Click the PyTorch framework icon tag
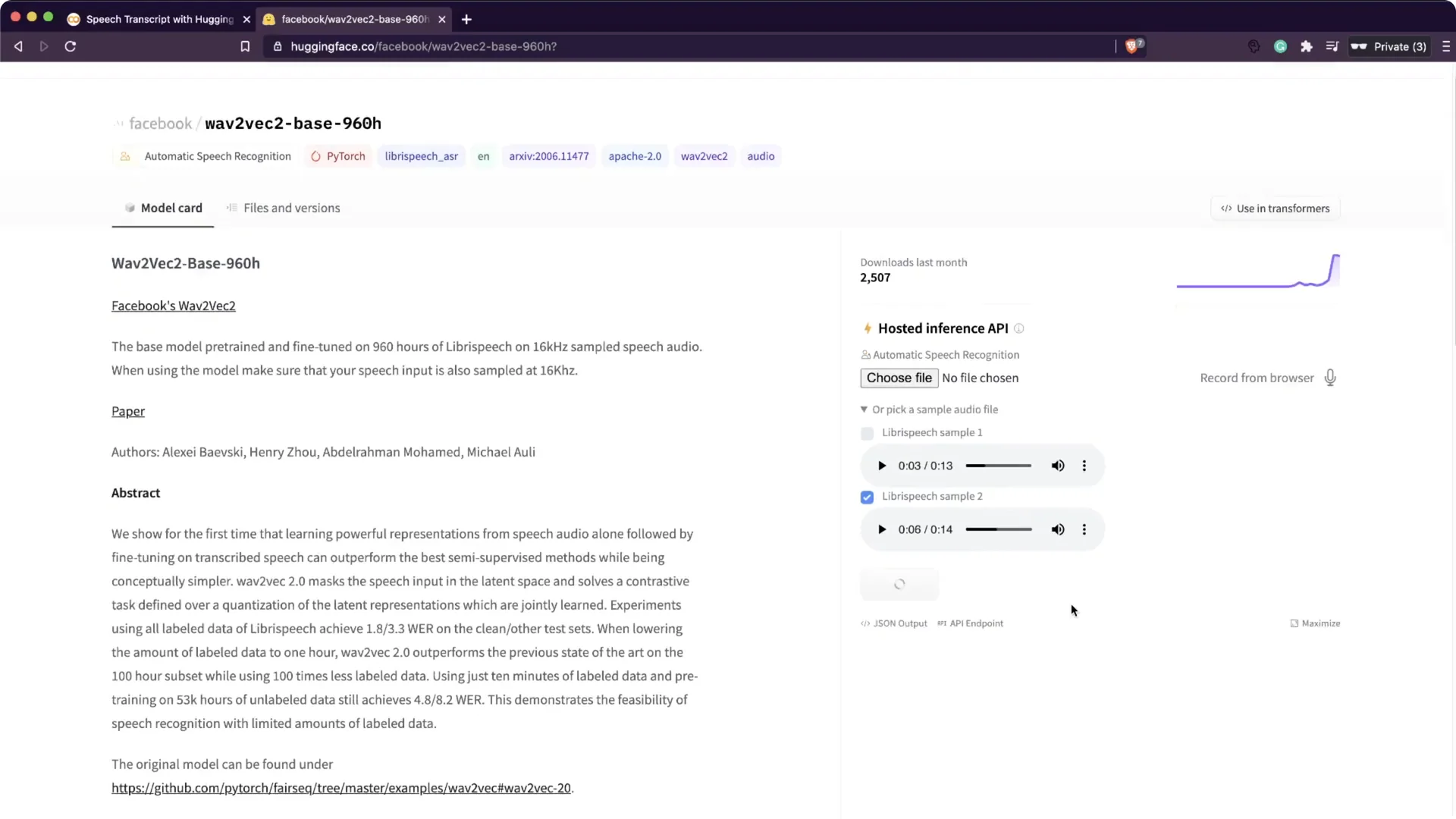 tap(316, 156)
